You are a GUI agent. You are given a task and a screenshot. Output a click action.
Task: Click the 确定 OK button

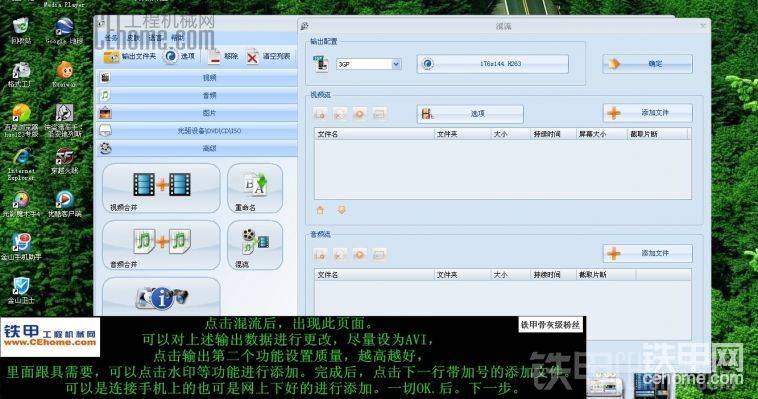click(x=647, y=64)
